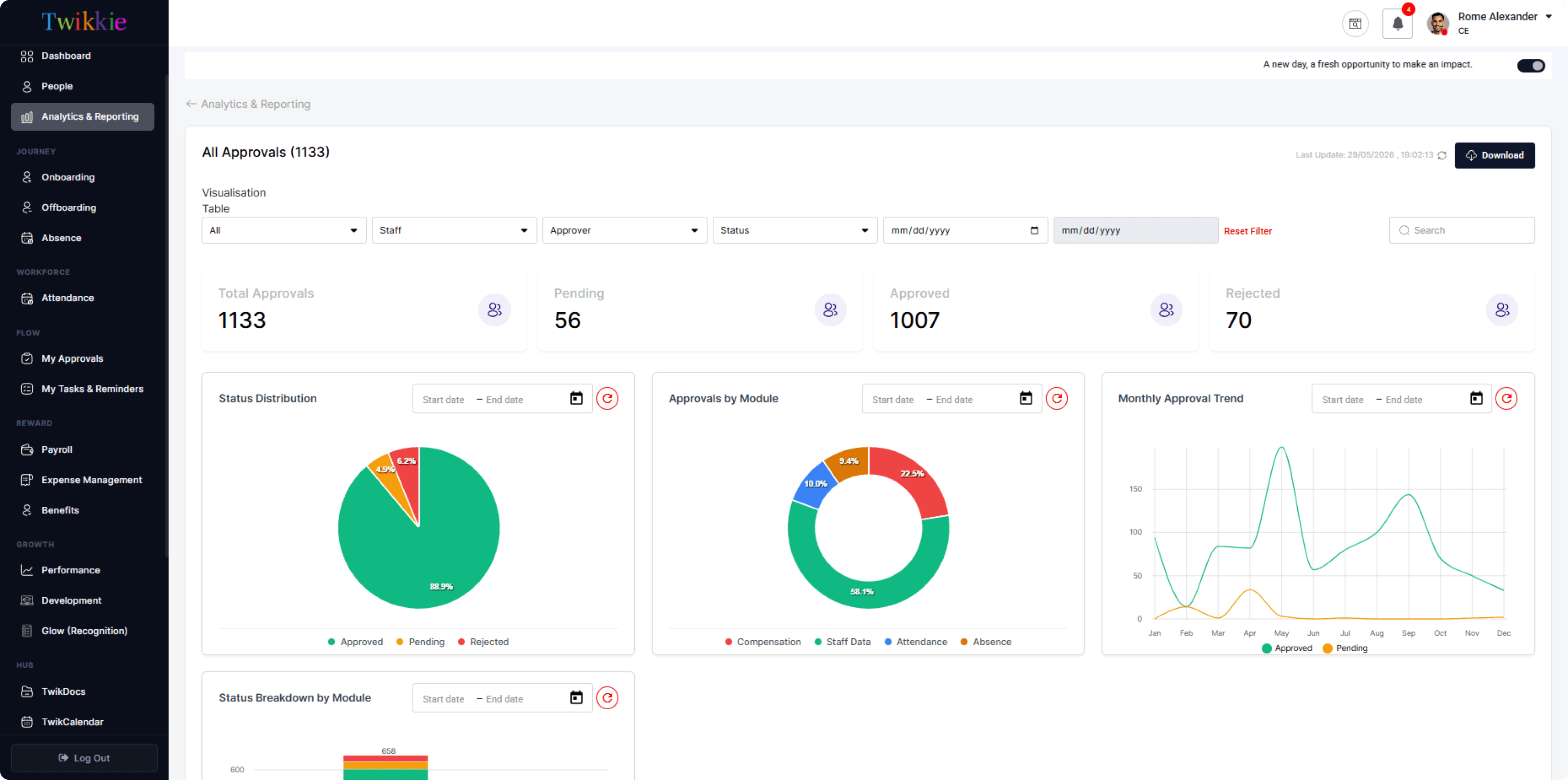
Task: Toggle the Approved legend in Status Distribution
Action: pos(355,642)
